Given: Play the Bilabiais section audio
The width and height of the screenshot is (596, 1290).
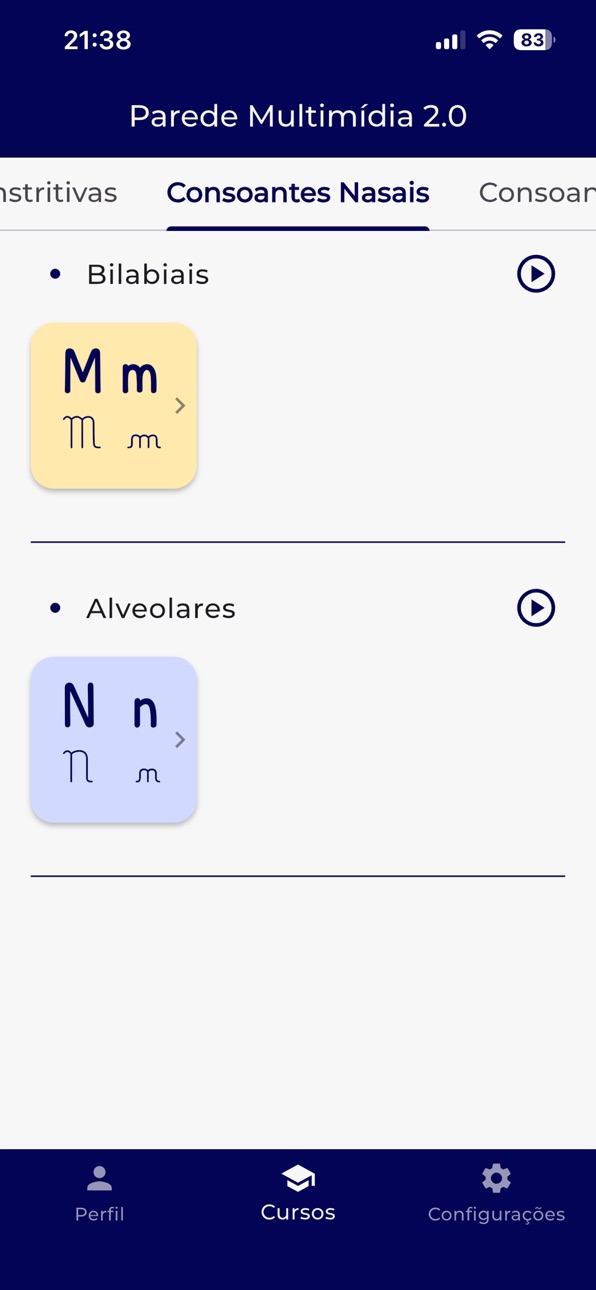Looking at the screenshot, I should tap(536, 274).
